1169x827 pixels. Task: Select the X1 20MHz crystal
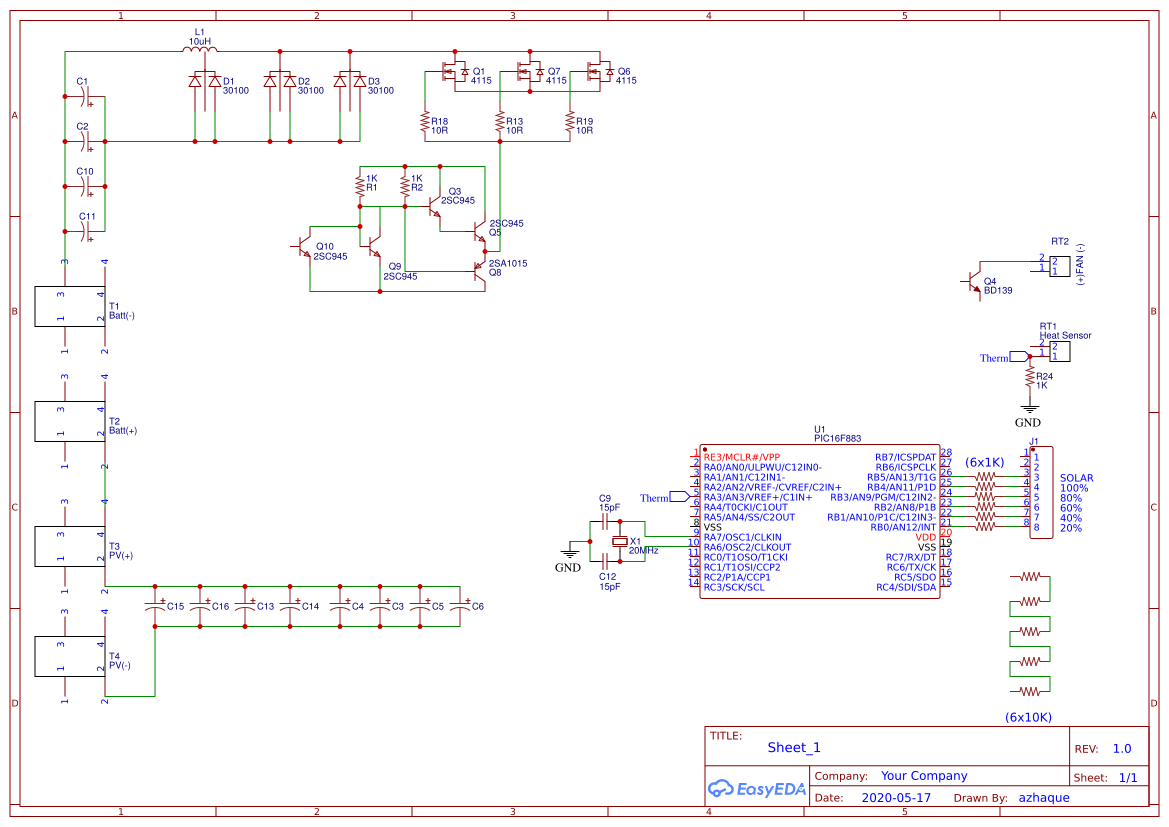click(x=620, y=541)
